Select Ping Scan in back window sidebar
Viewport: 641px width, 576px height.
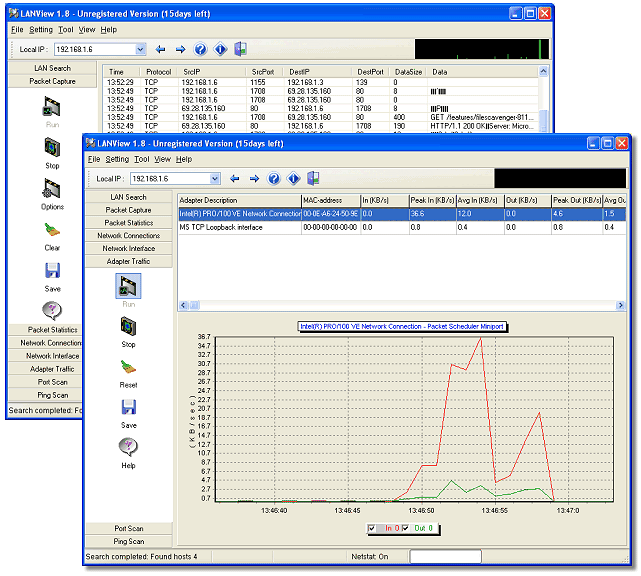[46, 395]
